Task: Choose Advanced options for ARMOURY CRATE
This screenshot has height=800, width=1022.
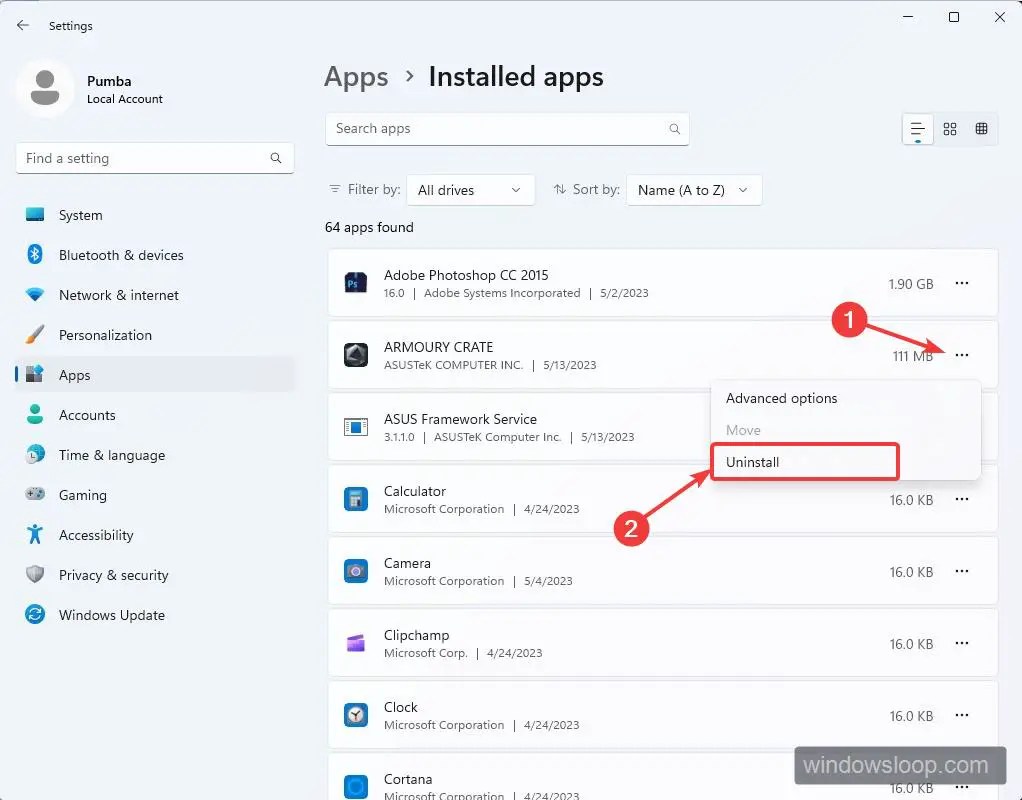Action: click(781, 398)
